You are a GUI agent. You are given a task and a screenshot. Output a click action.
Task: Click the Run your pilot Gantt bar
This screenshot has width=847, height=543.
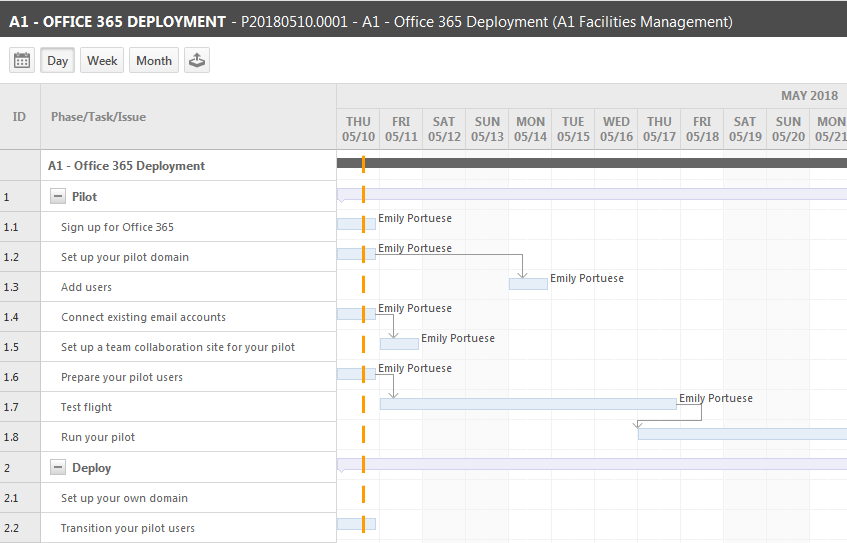point(742,434)
